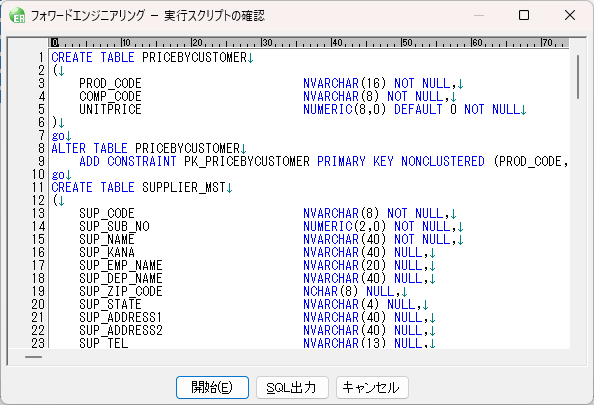Click NVARCHAR(4) type on line 20
The height and width of the screenshot is (405, 594).
click(x=341, y=304)
